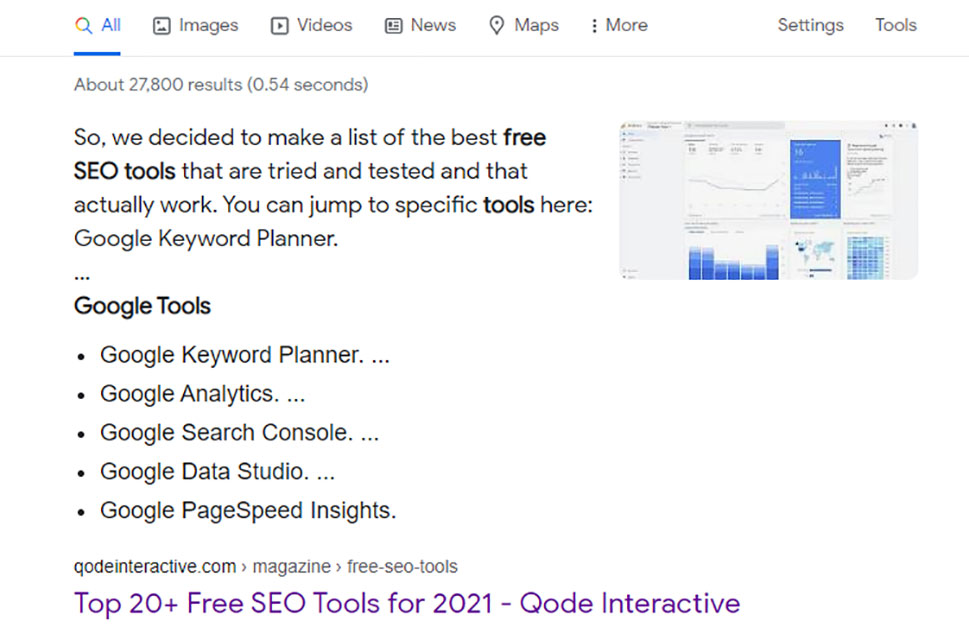Click the Google Search Console list item
This screenshot has height=640, width=969.
(x=239, y=433)
